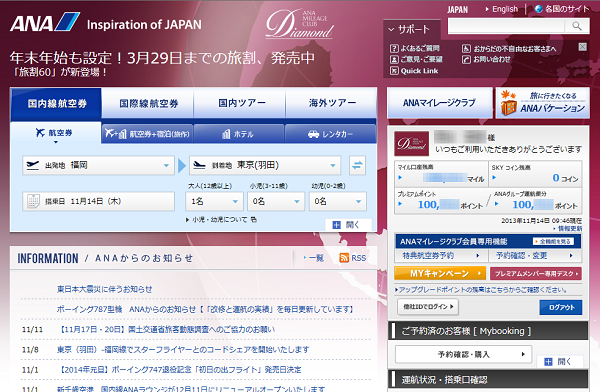Select the レンタカー sub-tab
This screenshot has height=392, width=600.
coord(331,134)
